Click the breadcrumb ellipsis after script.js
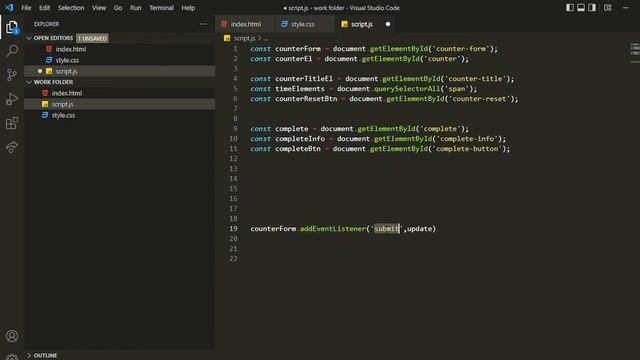The image size is (640, 360). click(x=266, y=38)
